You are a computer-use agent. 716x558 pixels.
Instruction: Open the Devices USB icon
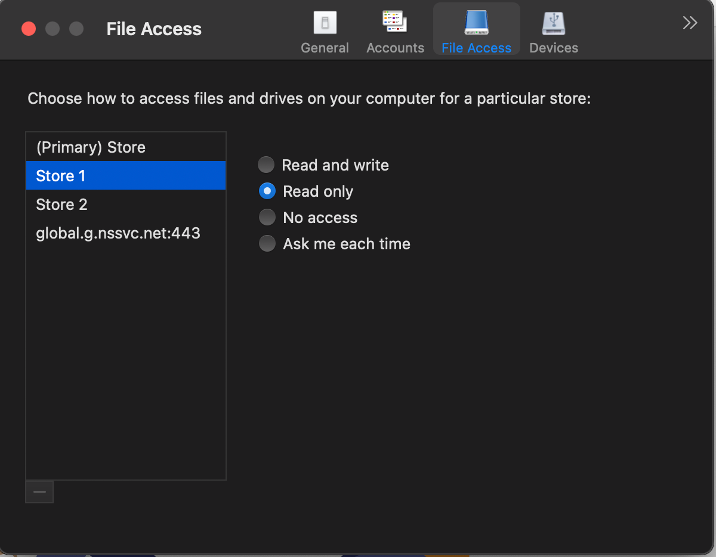tap(553, 22)
